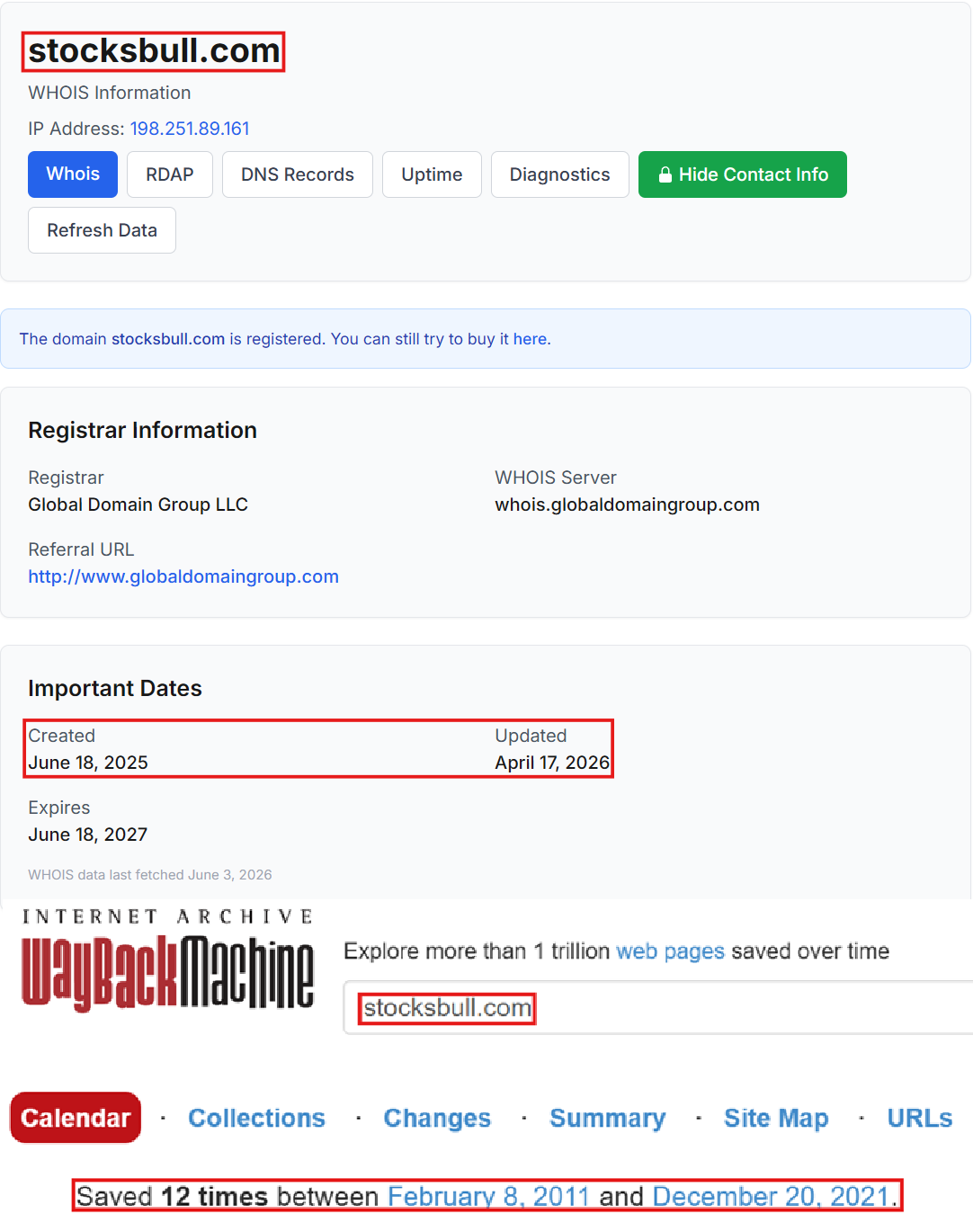The width and height of the screenshot is (973, 1232).
Task: Open the Diagnostics tab
Action: [559, 174]
